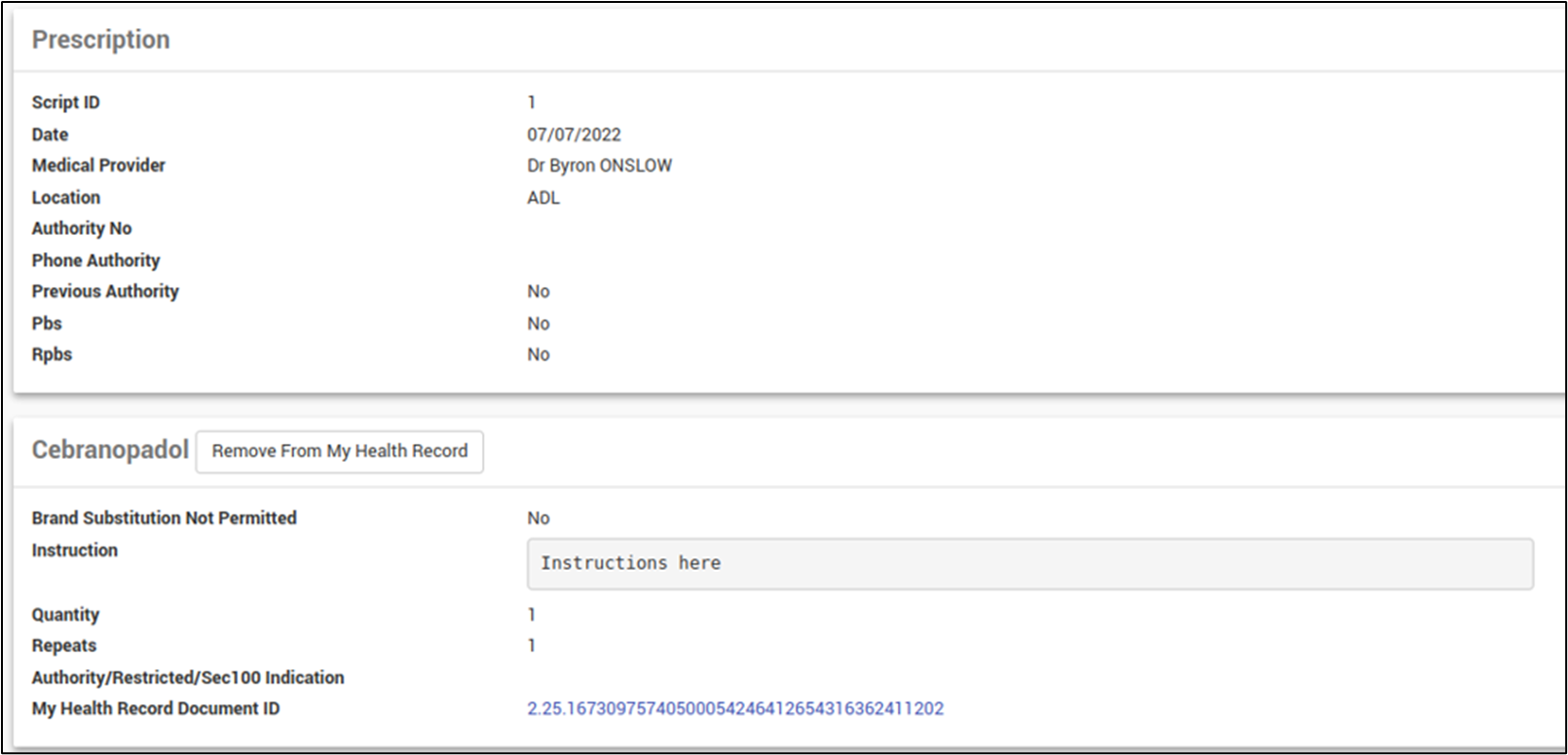
Task: Click the Remove From My Health Record button
Action: (x=339, y=451)
